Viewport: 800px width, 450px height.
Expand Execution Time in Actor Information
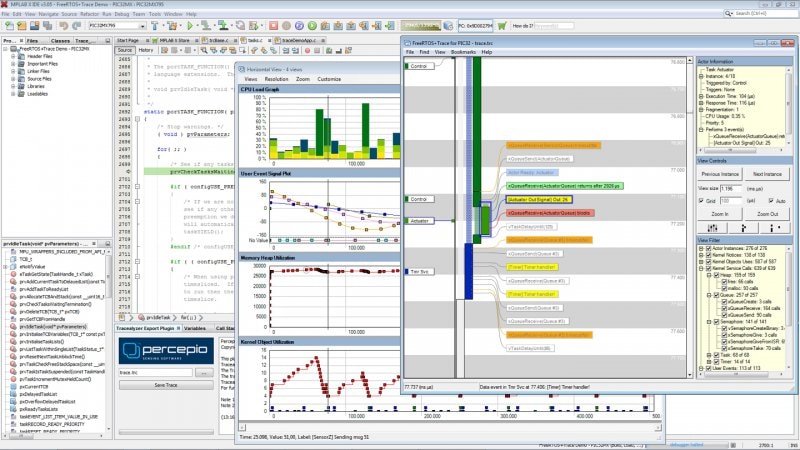click(x=702, y=96)
